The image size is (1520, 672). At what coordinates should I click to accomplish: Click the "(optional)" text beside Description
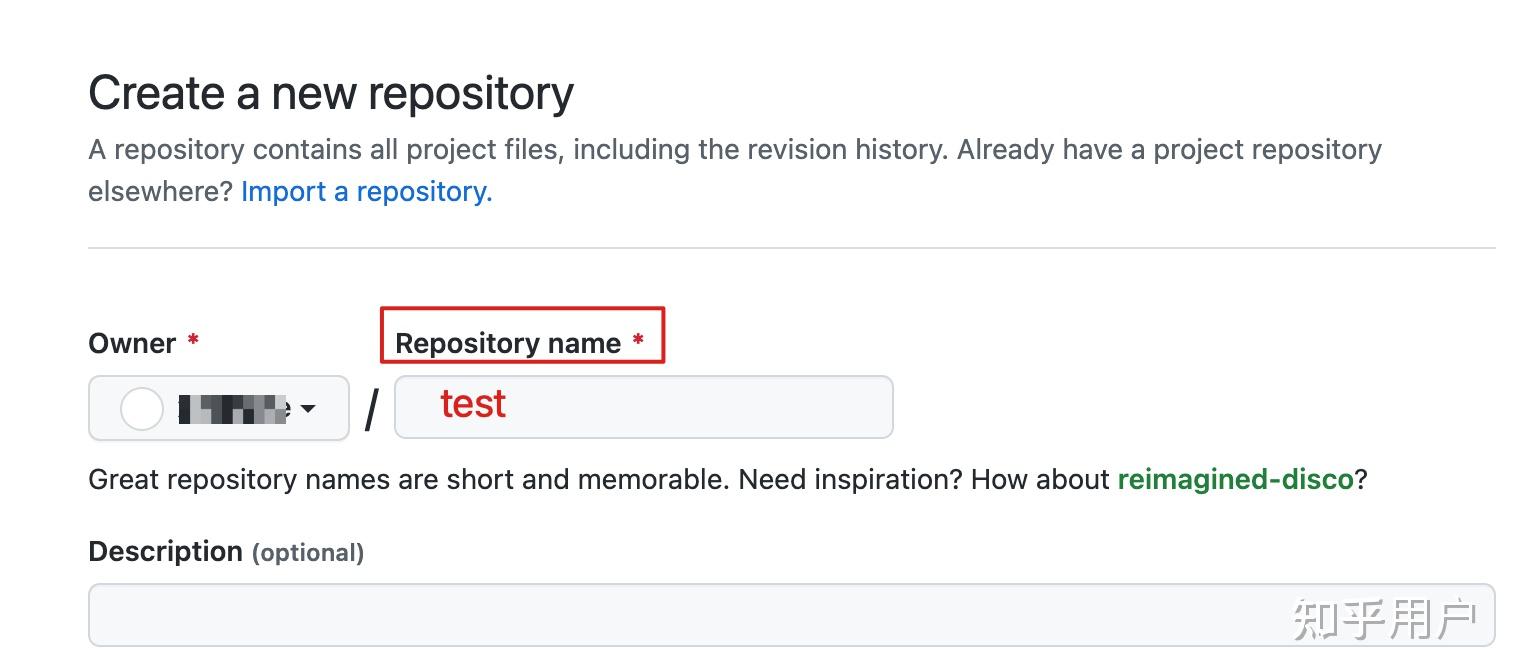308,553
